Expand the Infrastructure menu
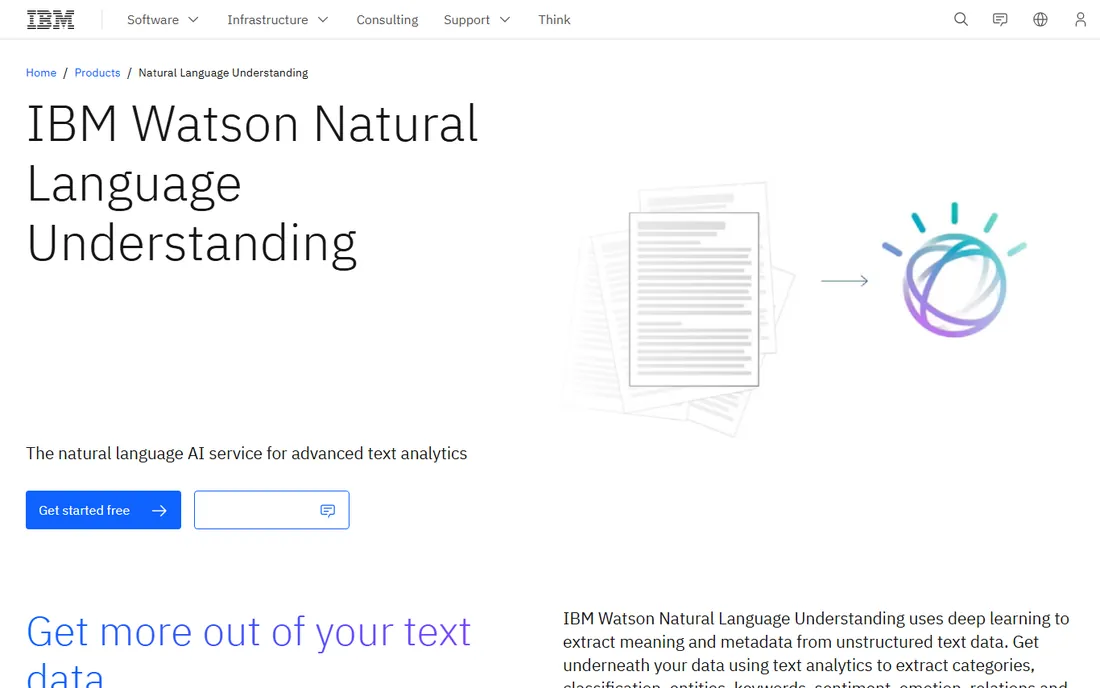The width and height of the screenshot is (1100, 688). pos(278,20)
